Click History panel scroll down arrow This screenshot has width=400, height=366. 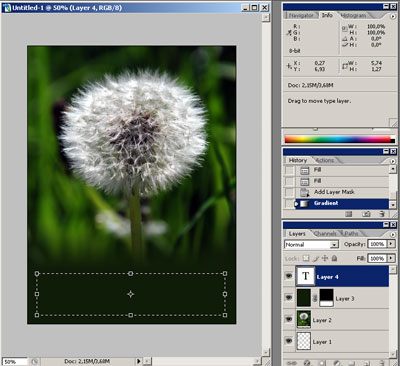(x=393, y=204)
